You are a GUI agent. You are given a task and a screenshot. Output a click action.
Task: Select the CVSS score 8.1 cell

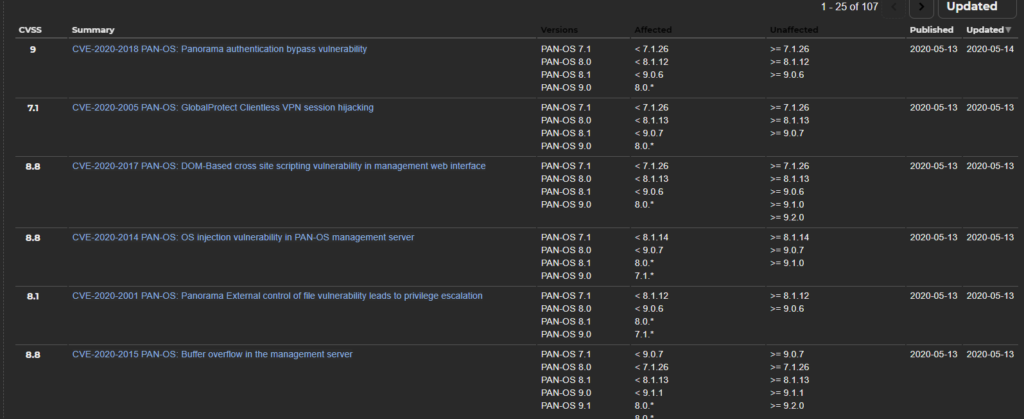(x=33, y=296)
